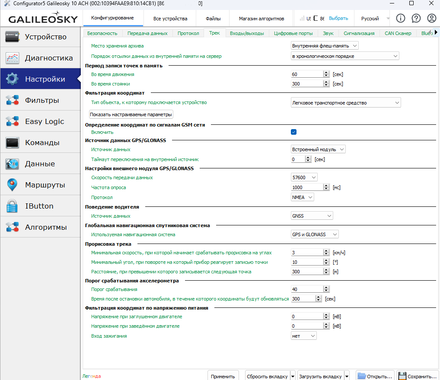The width and height of the screenshot is (440, 380).
Task: Open the Маршруты map pin section
Action: click(40, 185)
